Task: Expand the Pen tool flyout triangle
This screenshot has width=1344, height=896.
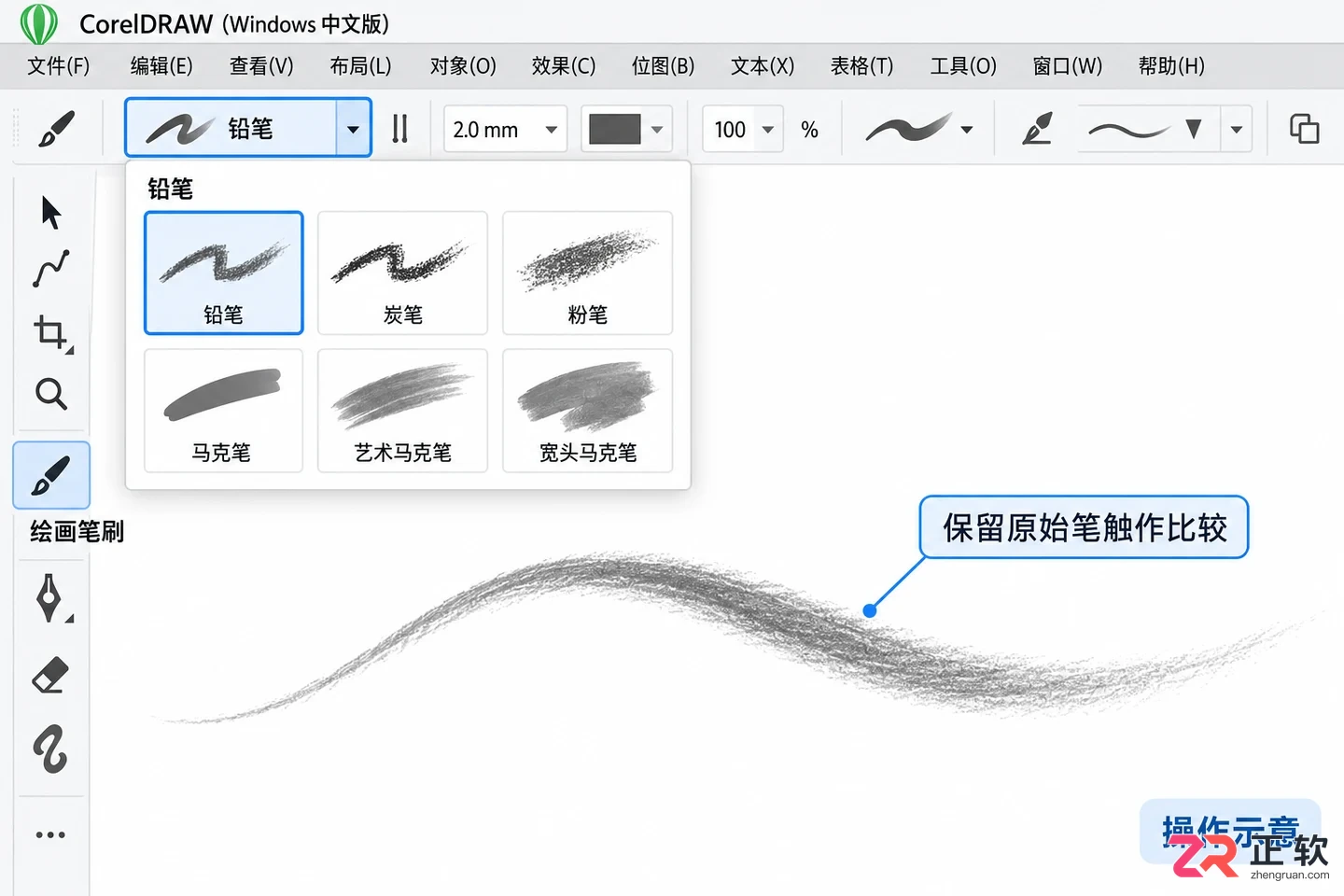Action: [x=69, y=618]
